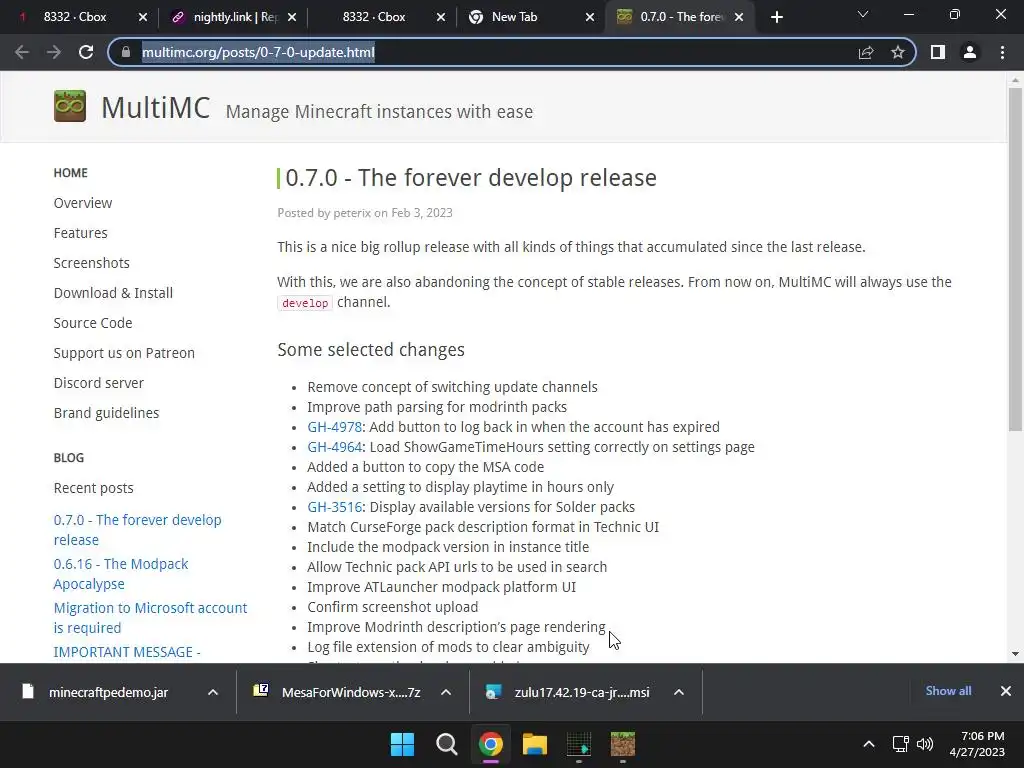Open 0.6.16 - The Modpack Apocalypse post
The image size is (1024, 768).
(121, 573)
